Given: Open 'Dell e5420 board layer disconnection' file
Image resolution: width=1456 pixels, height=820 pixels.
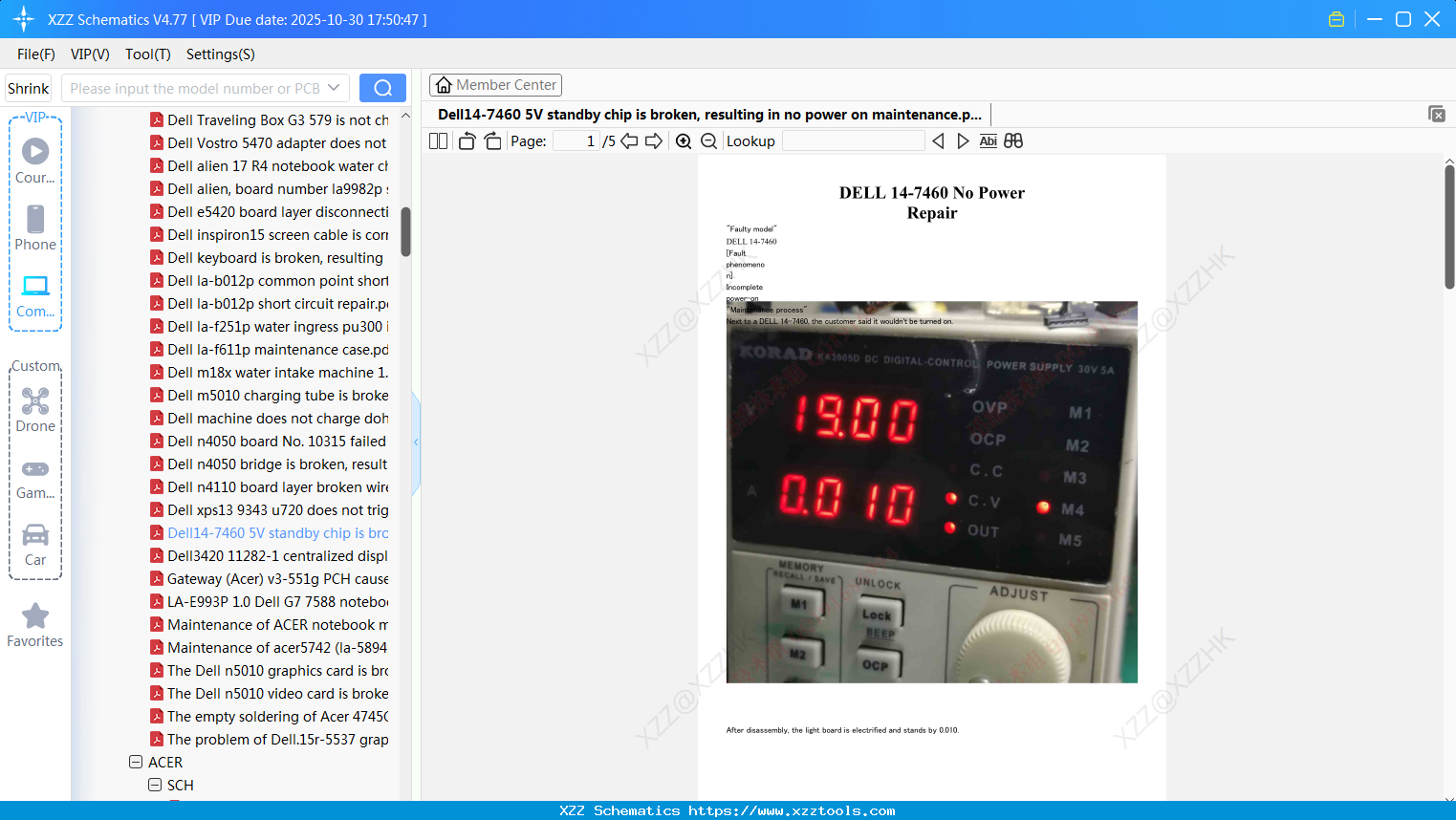Looking at the screenshot, I should tap(270, 211).
